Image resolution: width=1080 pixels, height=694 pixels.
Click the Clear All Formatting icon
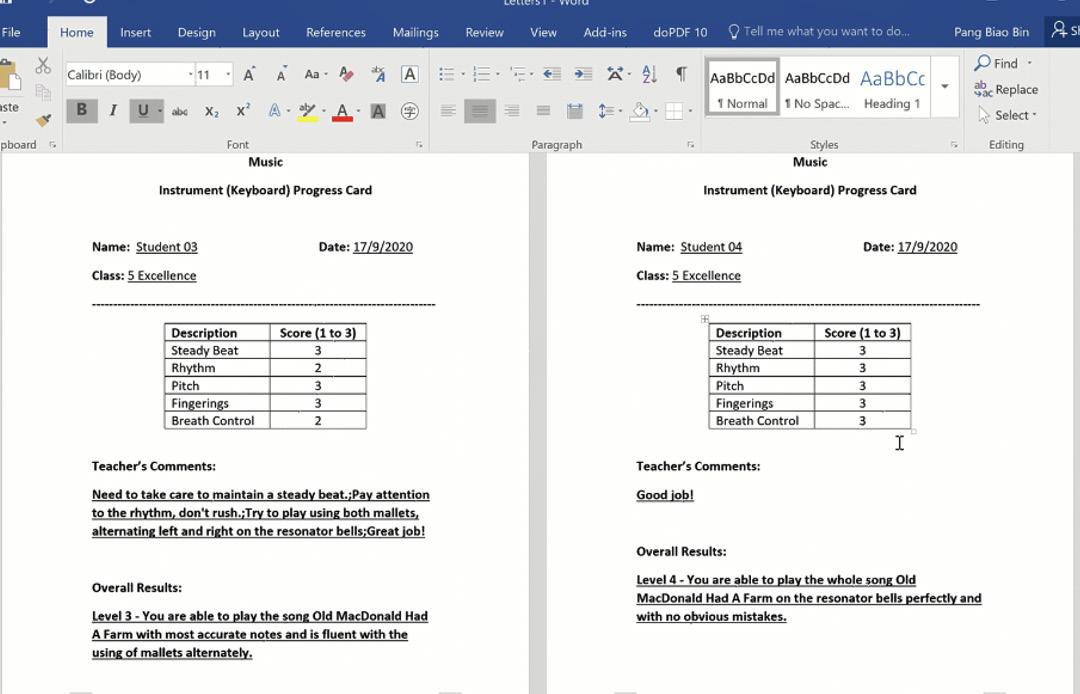[x=346, y=74]
